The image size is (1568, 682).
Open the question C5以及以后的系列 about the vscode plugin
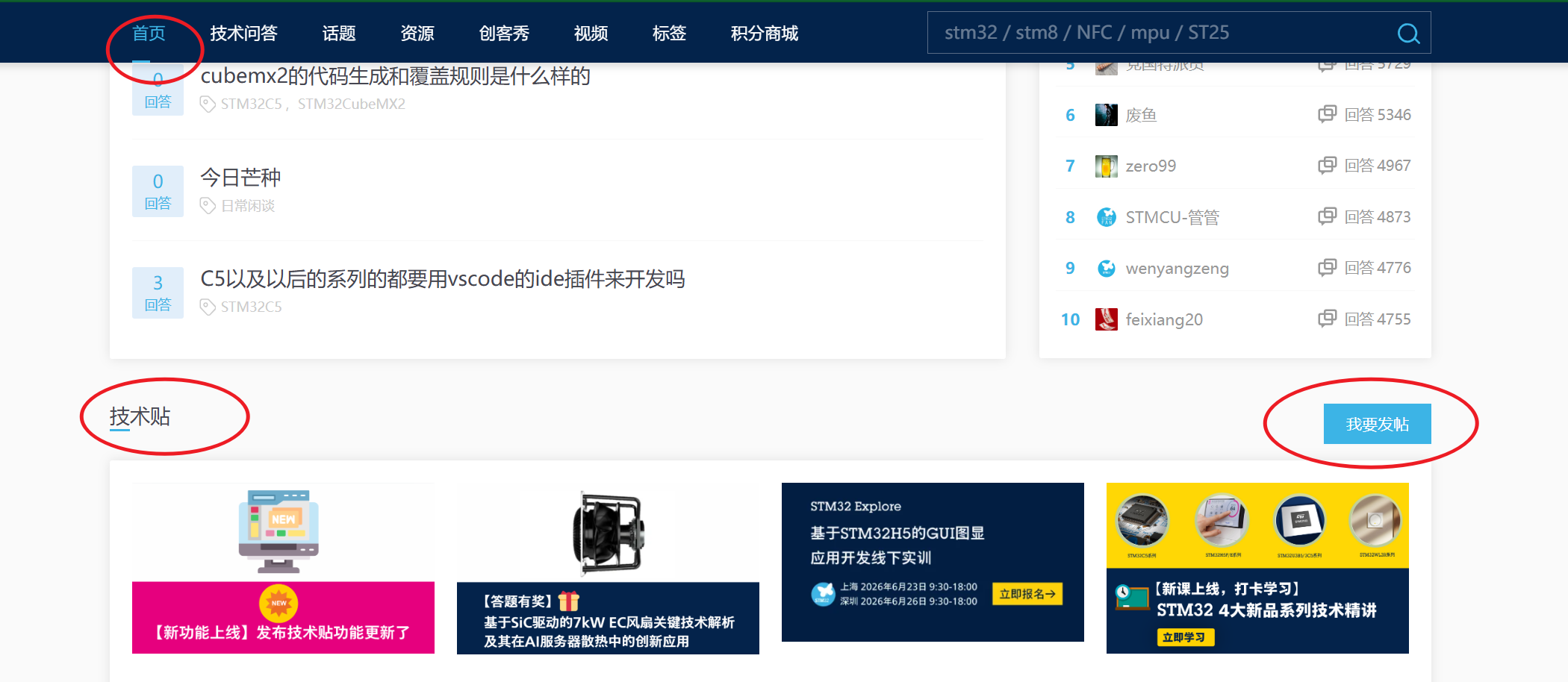(443, 279)
